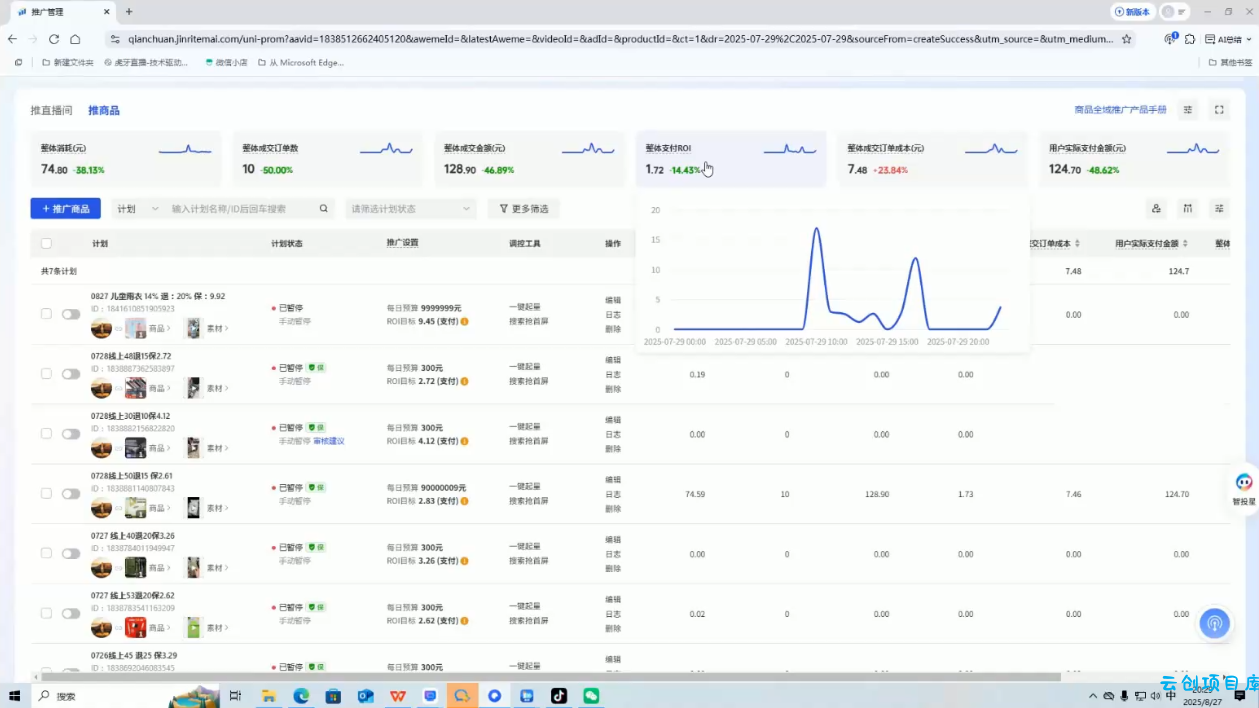Open WeChat from the taskbar
The height and width of the screenshot is (708, 1259).
point(591,696)
